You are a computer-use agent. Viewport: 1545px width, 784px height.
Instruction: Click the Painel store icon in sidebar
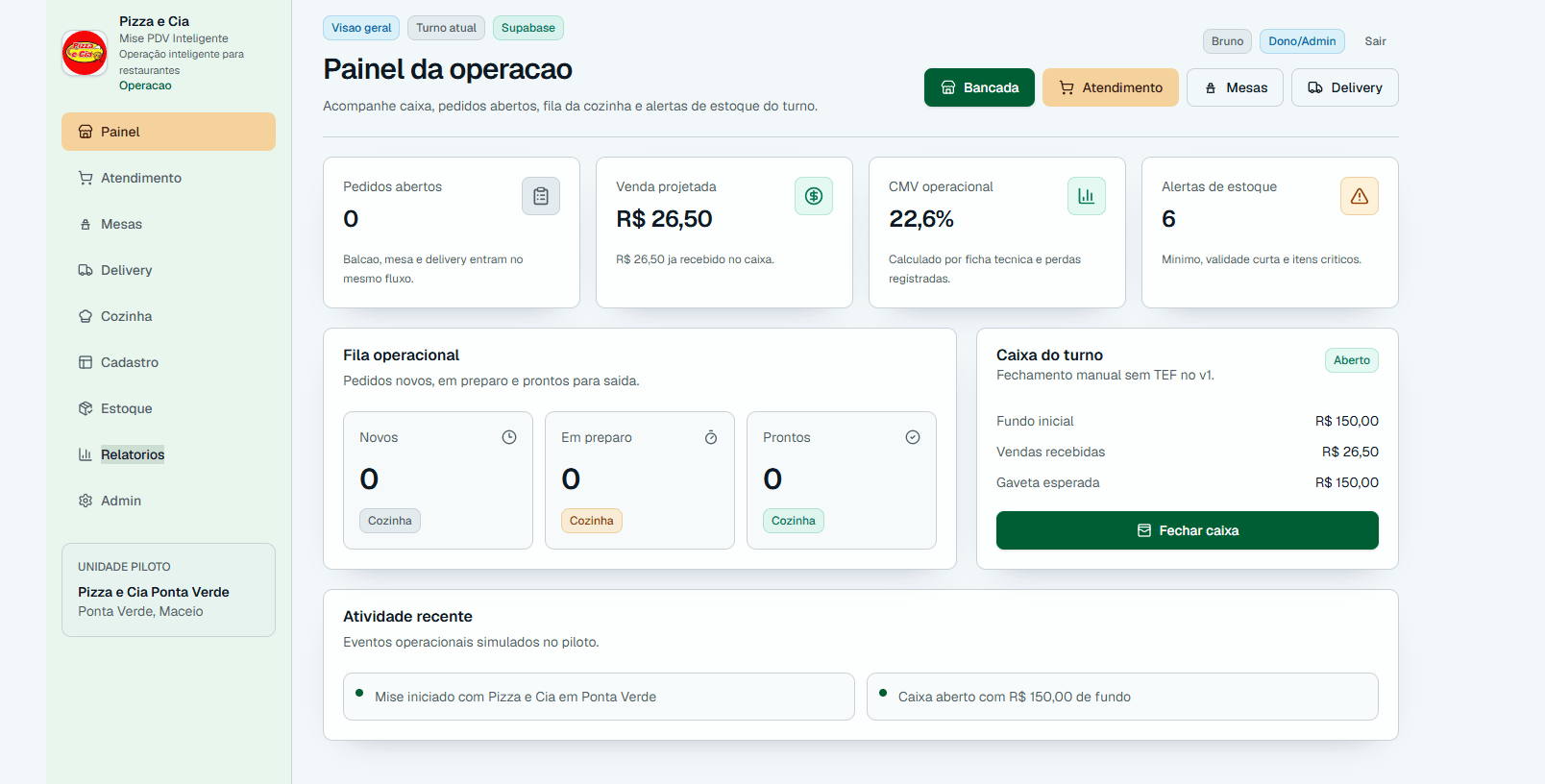coord(86,132)
